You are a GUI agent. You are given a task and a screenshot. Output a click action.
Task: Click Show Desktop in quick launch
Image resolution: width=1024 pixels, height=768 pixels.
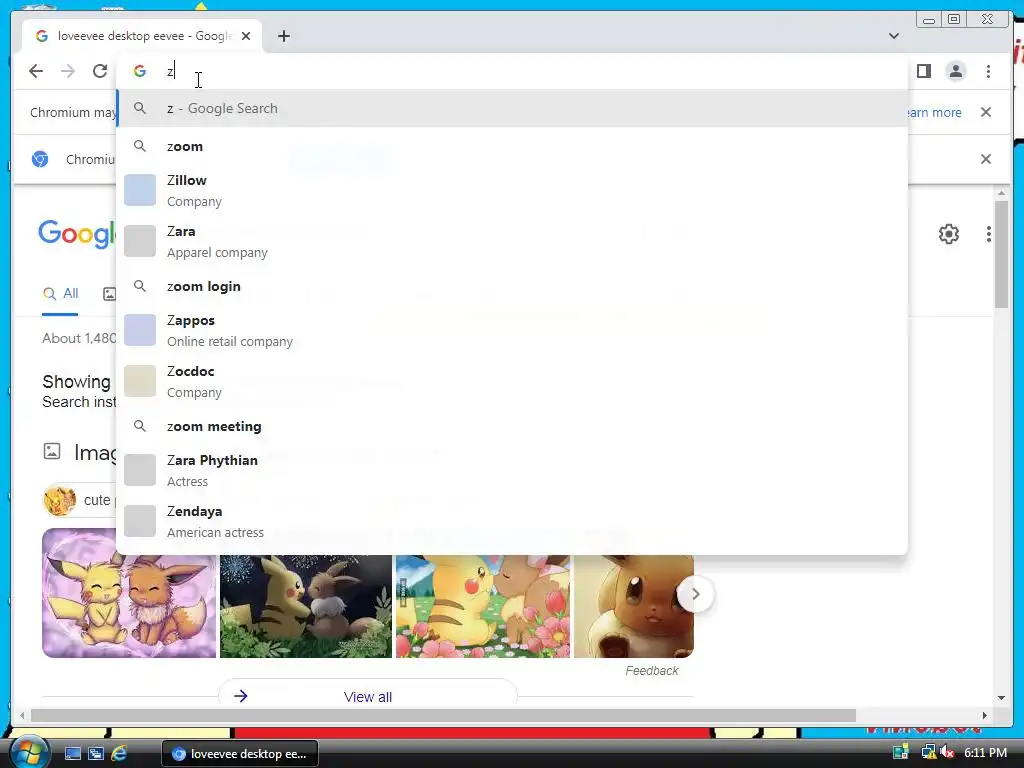tap(72, 754)
